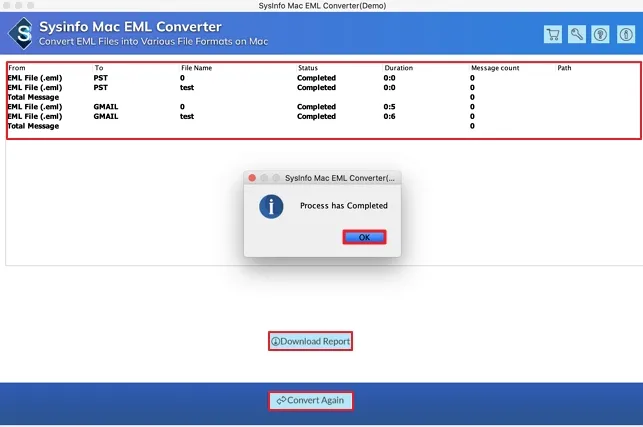This screenshot has width=643, height=427.
Task: Click the Download Report button
Action: click(310, 341)
